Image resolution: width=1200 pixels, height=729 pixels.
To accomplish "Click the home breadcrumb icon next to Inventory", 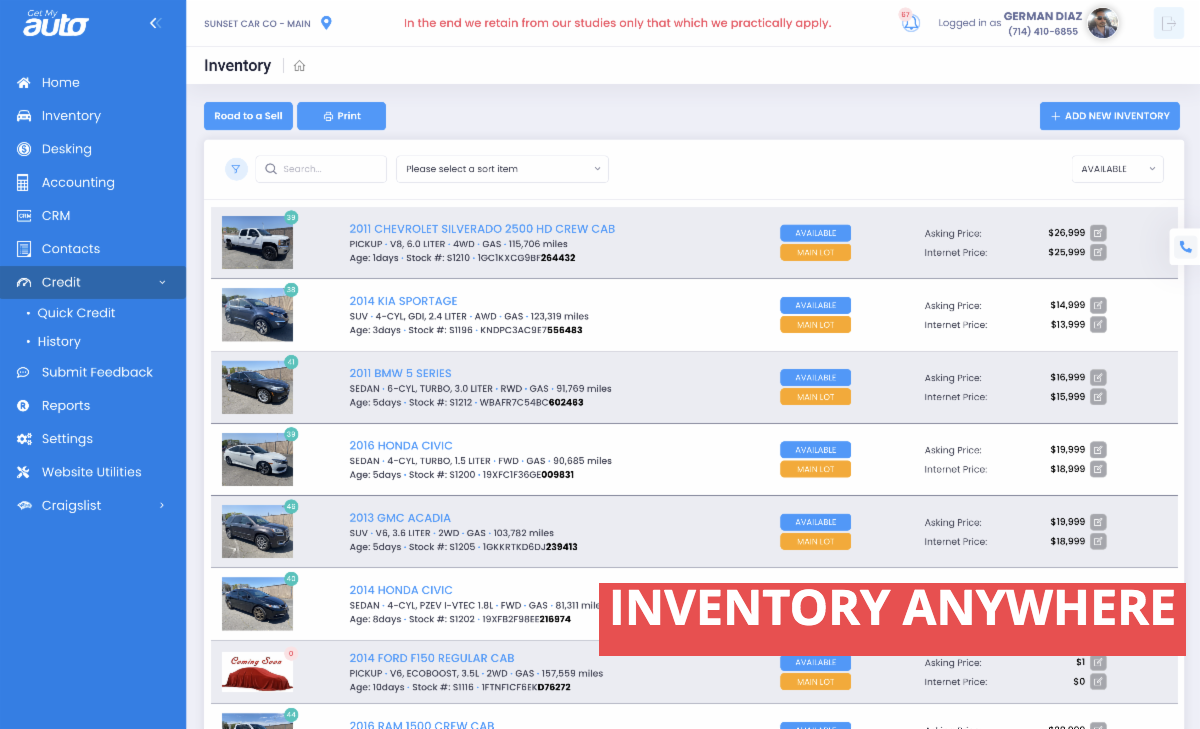I will pyautogui.click(x=299, y=65).
